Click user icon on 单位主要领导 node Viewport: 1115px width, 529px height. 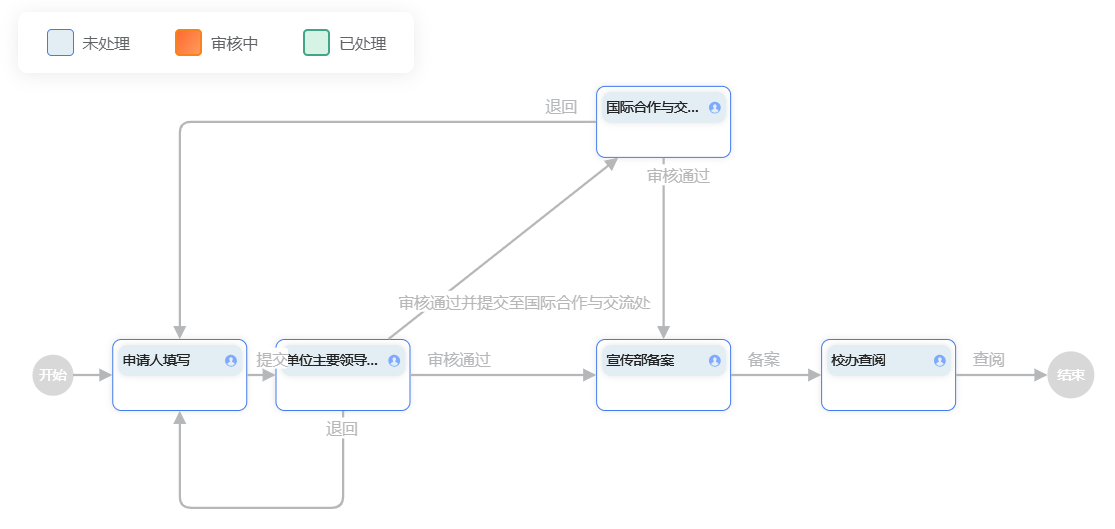click(394, 361)
